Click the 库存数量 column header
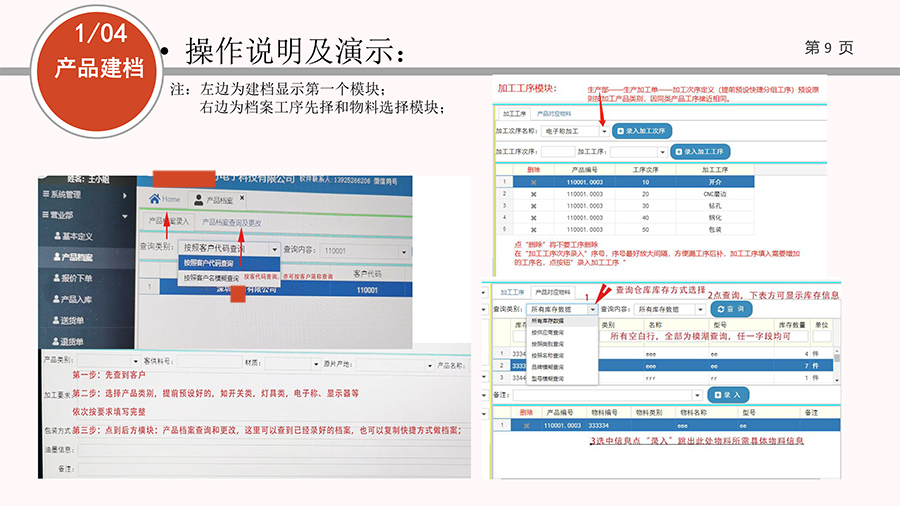This screenshot has height=506, width=900. click(792, 325)
